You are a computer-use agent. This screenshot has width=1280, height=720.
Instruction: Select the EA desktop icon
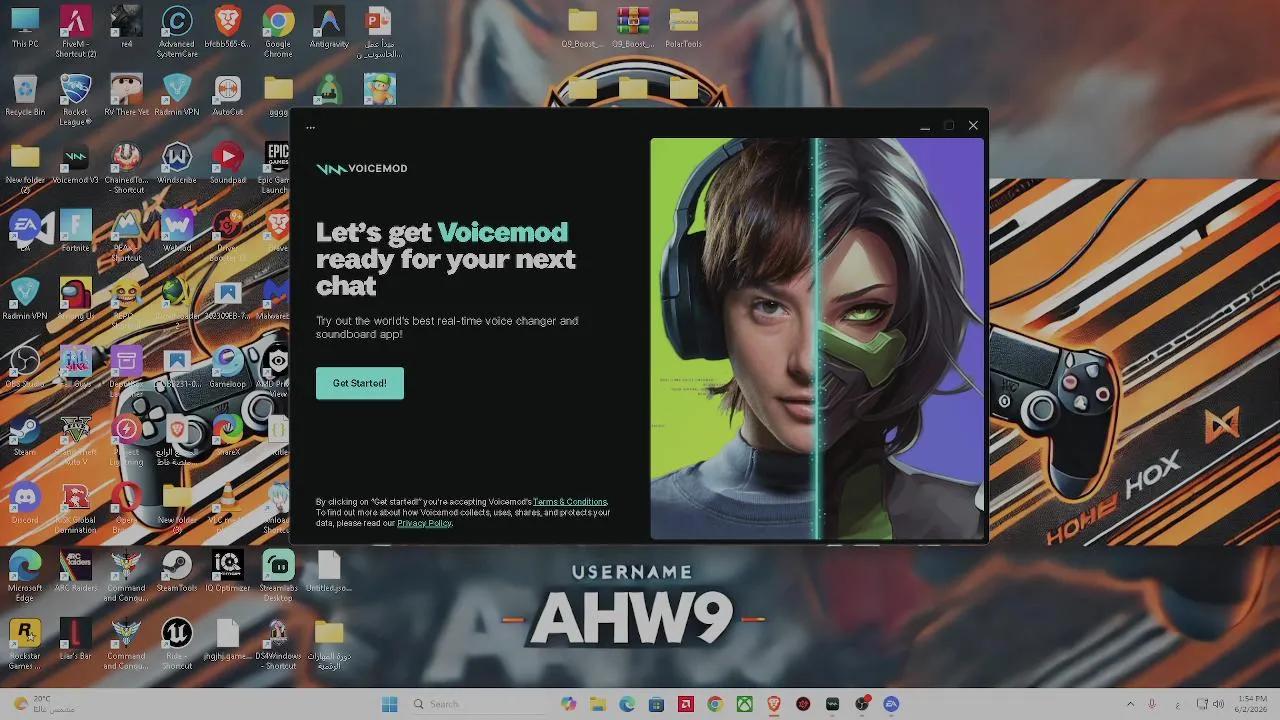click(25, 230)
